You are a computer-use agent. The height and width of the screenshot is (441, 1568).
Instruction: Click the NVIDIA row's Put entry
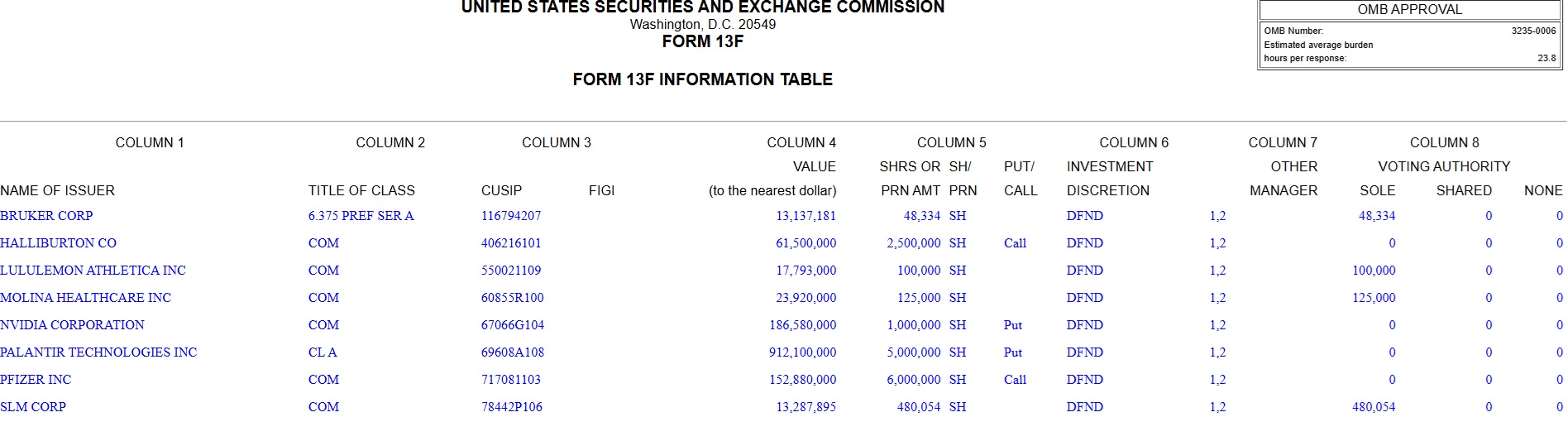click(1013, 325)
